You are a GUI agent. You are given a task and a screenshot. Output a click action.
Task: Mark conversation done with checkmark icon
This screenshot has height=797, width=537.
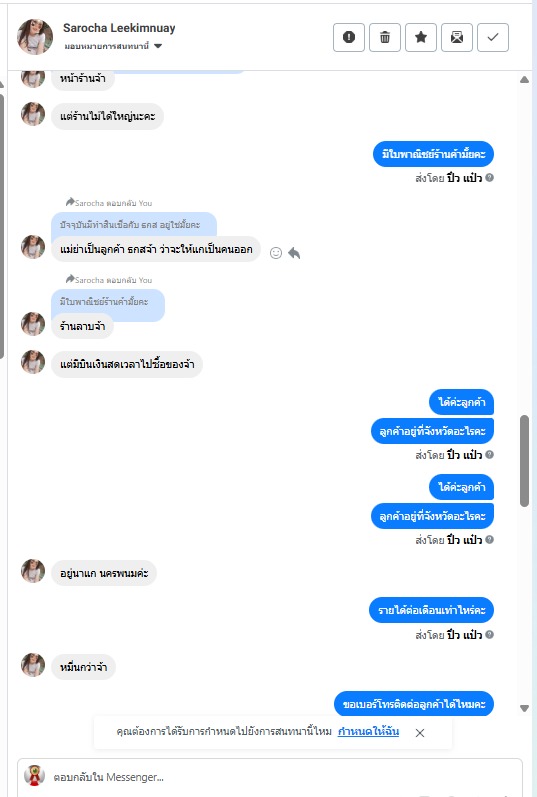click(x=493, y=38)
